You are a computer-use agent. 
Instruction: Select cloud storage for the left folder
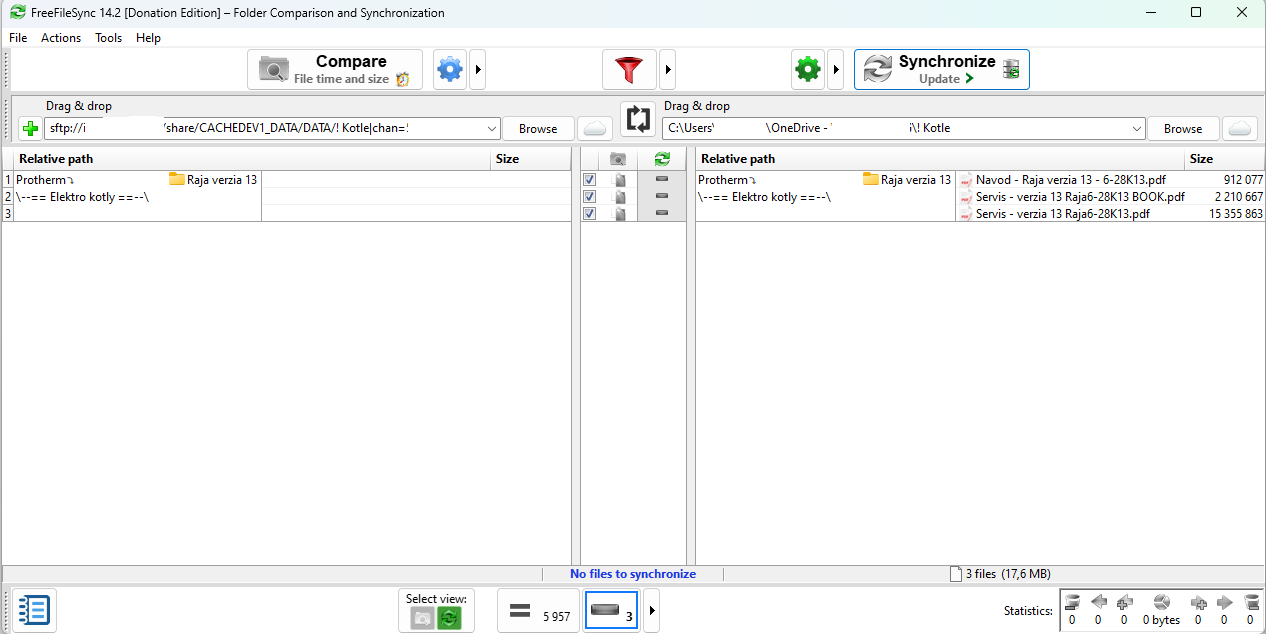(595, 129)
